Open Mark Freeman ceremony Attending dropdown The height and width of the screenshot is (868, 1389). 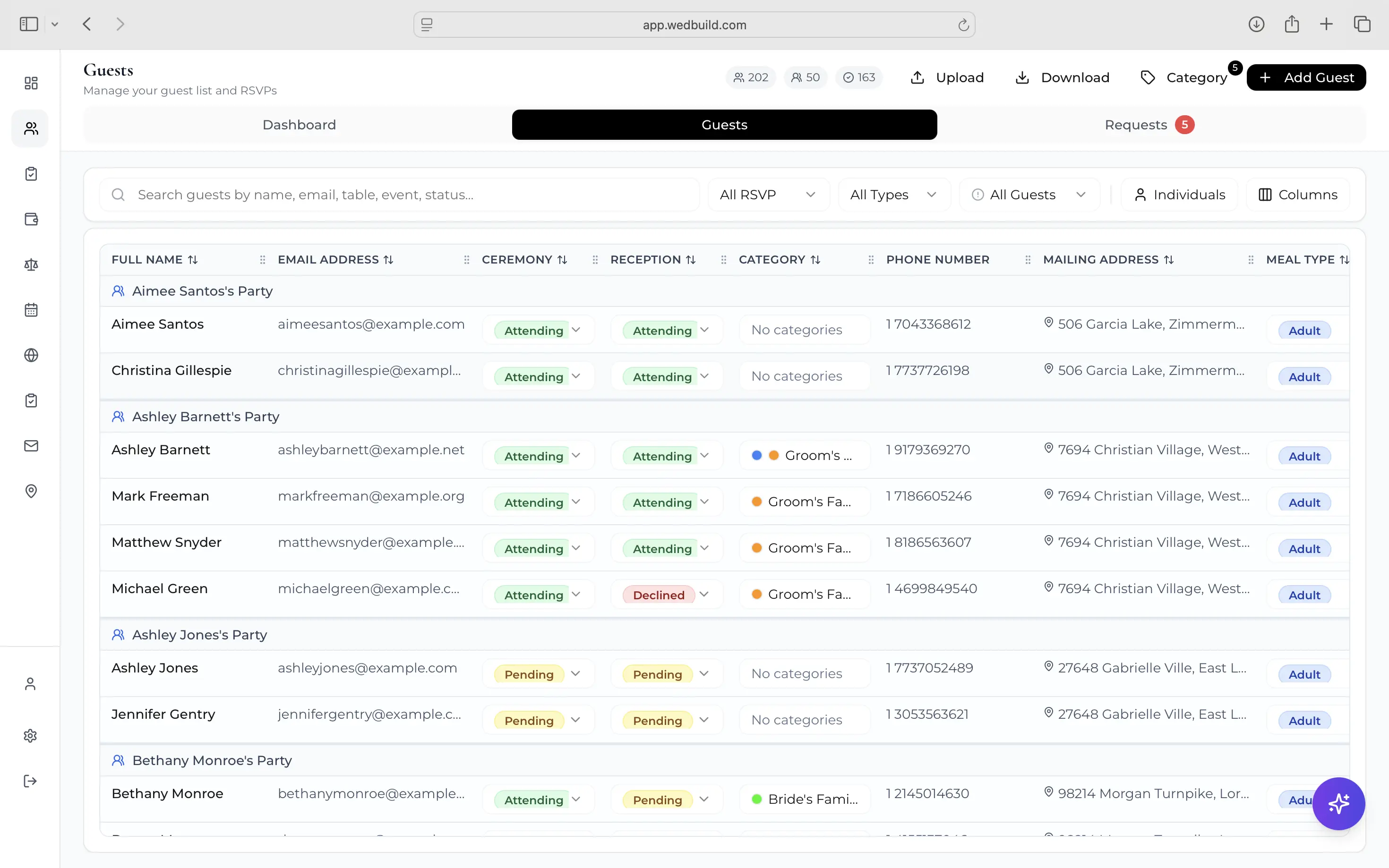point(539,502)
